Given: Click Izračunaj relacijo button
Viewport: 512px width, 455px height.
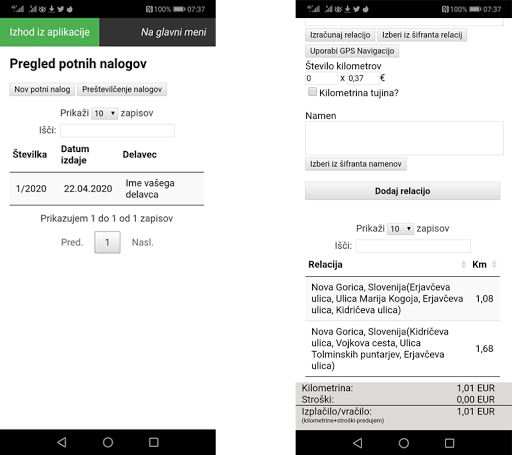Looking at the screenshot, I should click(x=340, y=35).
